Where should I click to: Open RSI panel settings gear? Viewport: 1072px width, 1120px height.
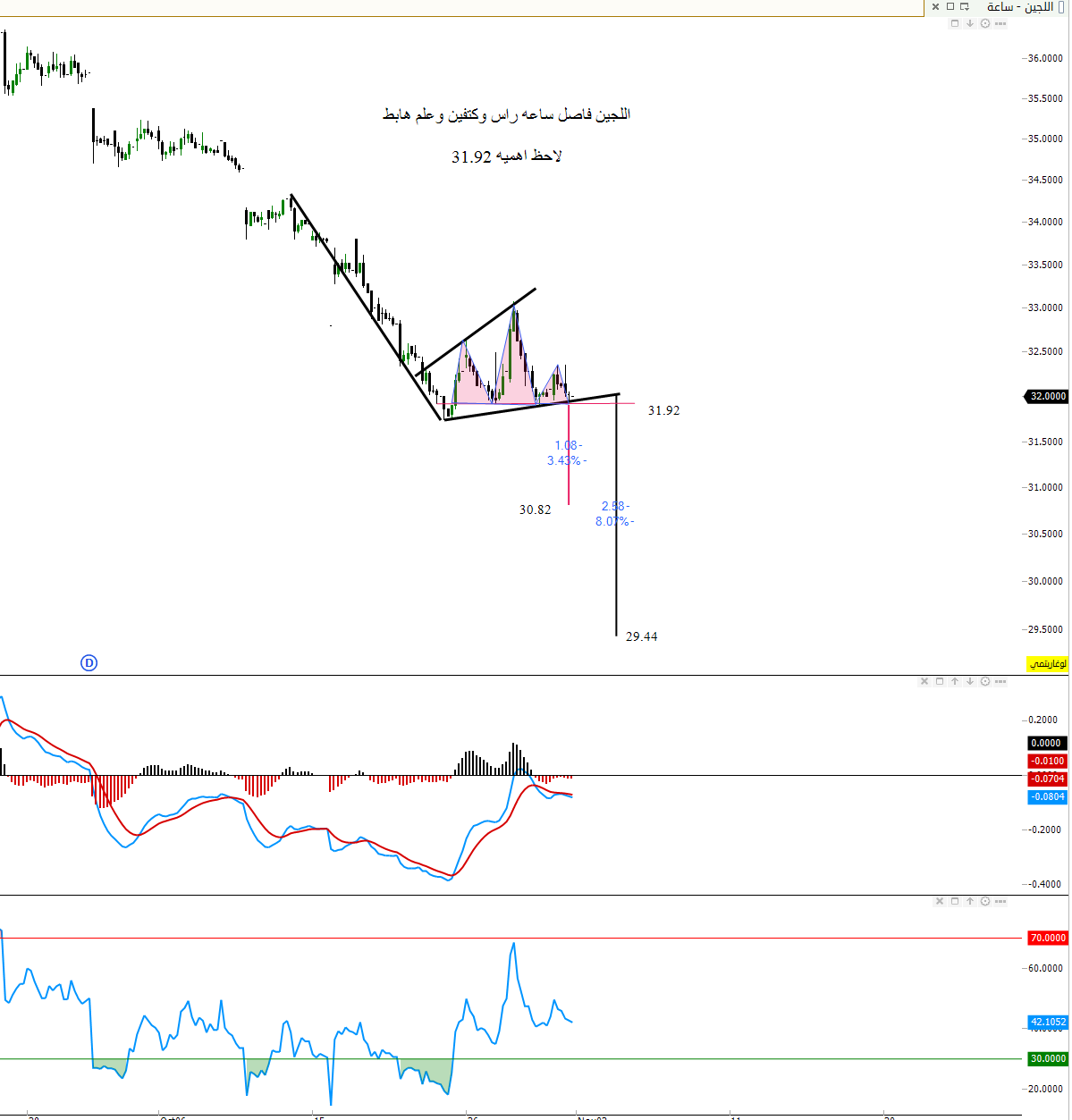pyautogui.click(x=985, y=901)
